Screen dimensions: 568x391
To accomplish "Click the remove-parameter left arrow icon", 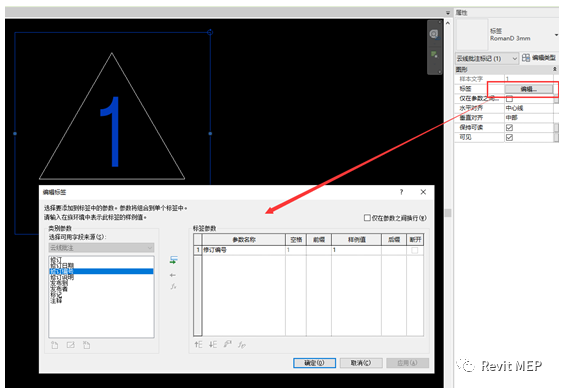I will click(x=173, y=275).
